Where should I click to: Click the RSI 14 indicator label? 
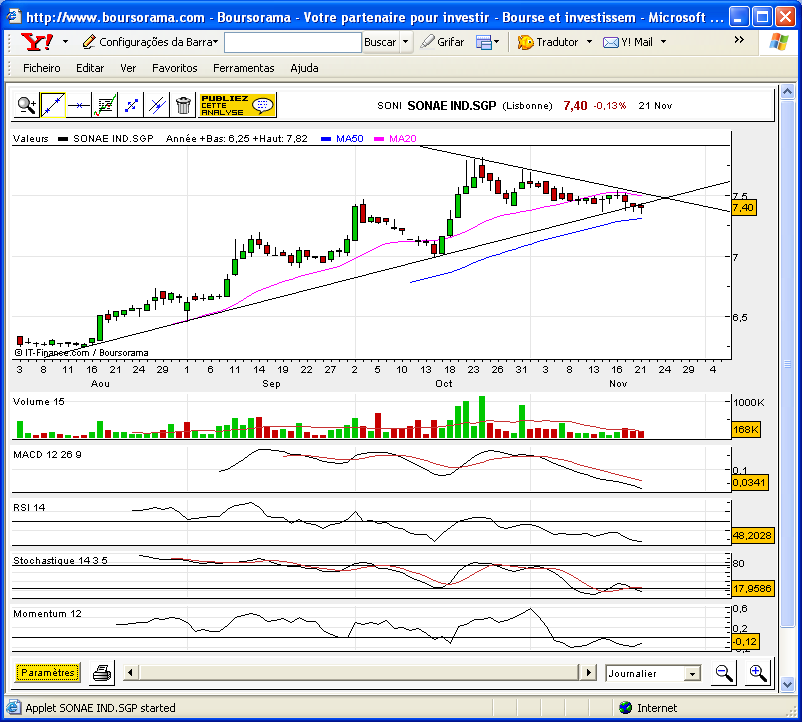pyautogui.click(x=29, y=508)
